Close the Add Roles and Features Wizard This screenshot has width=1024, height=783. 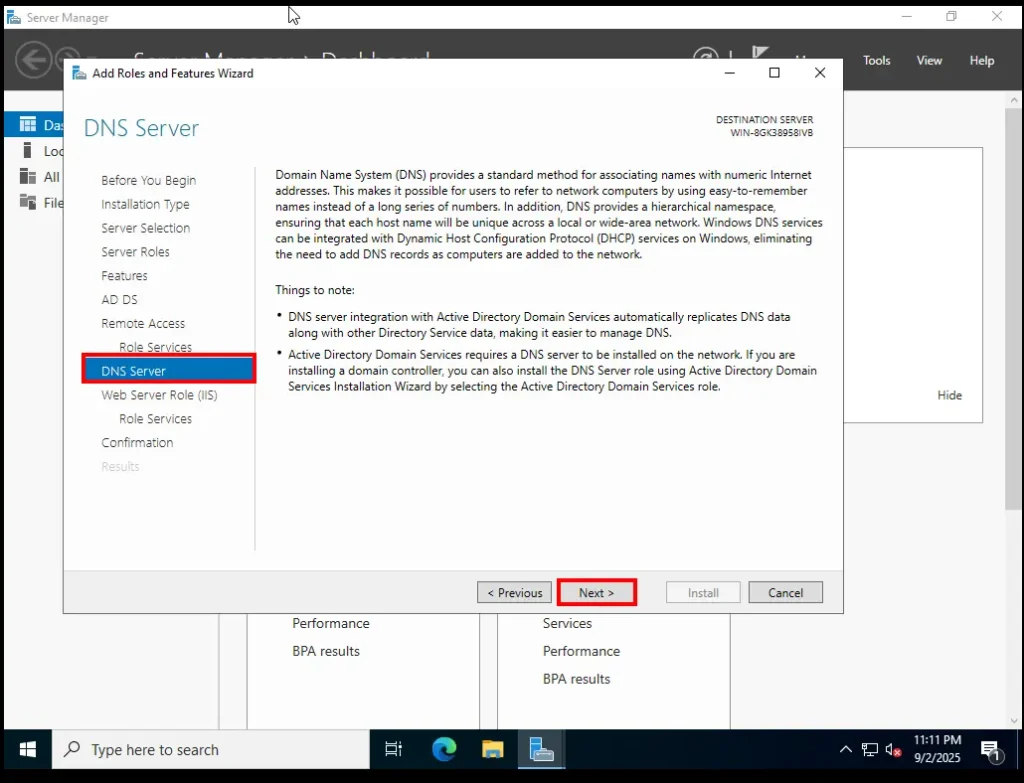click(820, 72)
